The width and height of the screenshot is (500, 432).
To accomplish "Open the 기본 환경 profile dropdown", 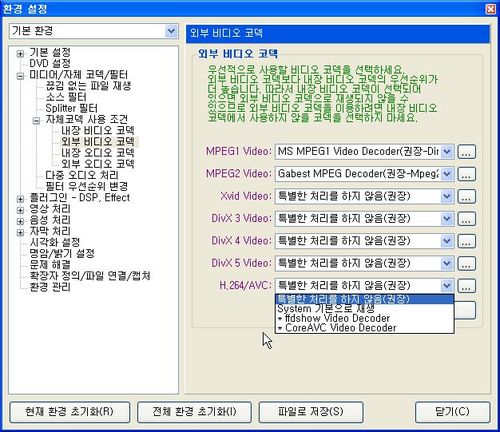I will [171, 31].
